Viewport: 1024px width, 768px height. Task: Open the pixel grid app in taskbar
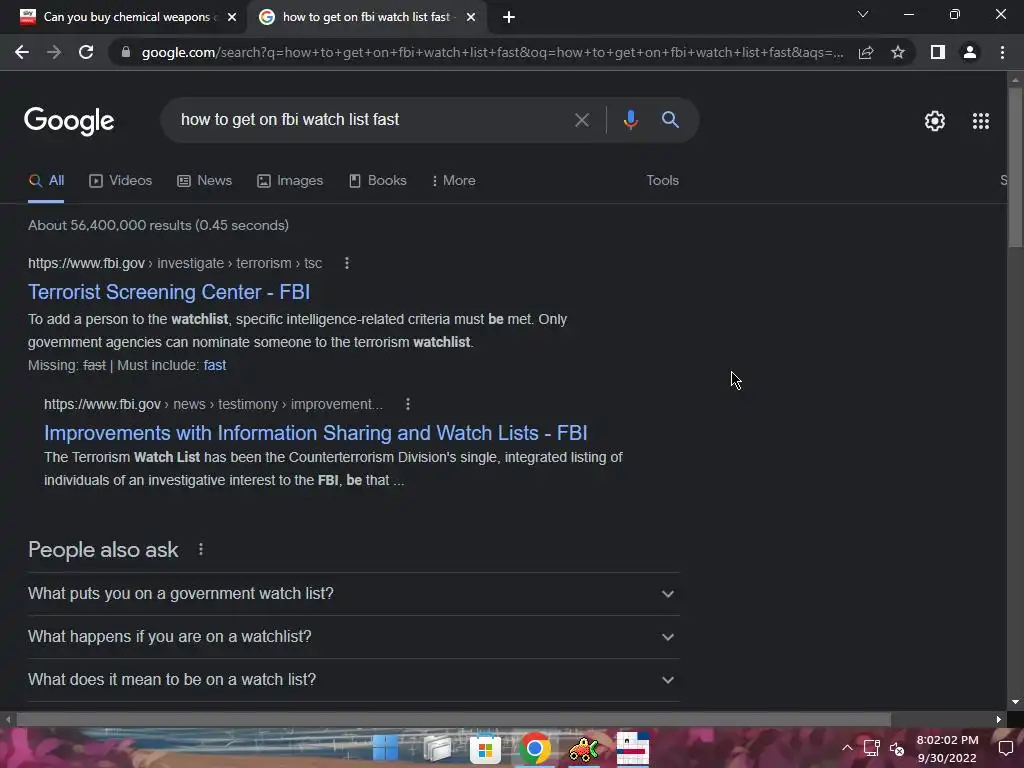633,748
